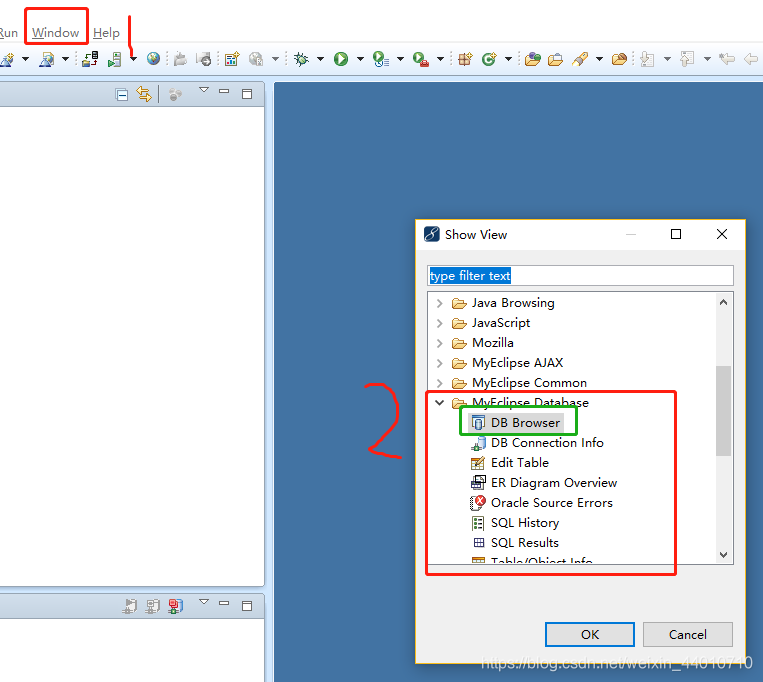Click the red server icon in bottom panel
Screen dimensions: 763x682
[x=176, y=606]
